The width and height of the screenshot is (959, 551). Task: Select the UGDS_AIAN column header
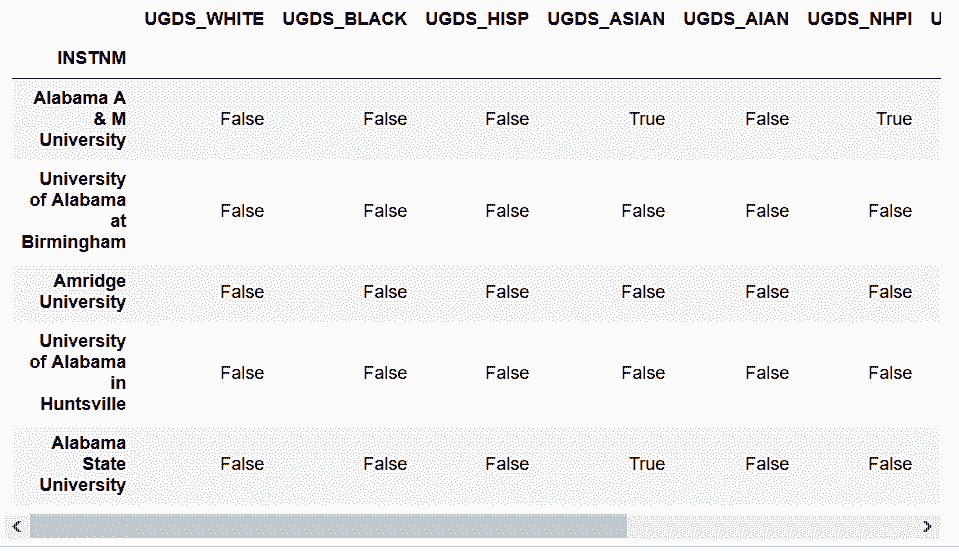click(736, 19)
